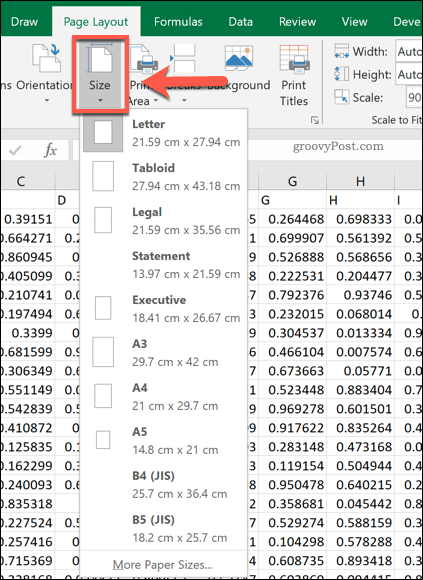Click cell containing 0.39151

click(27, 219)
